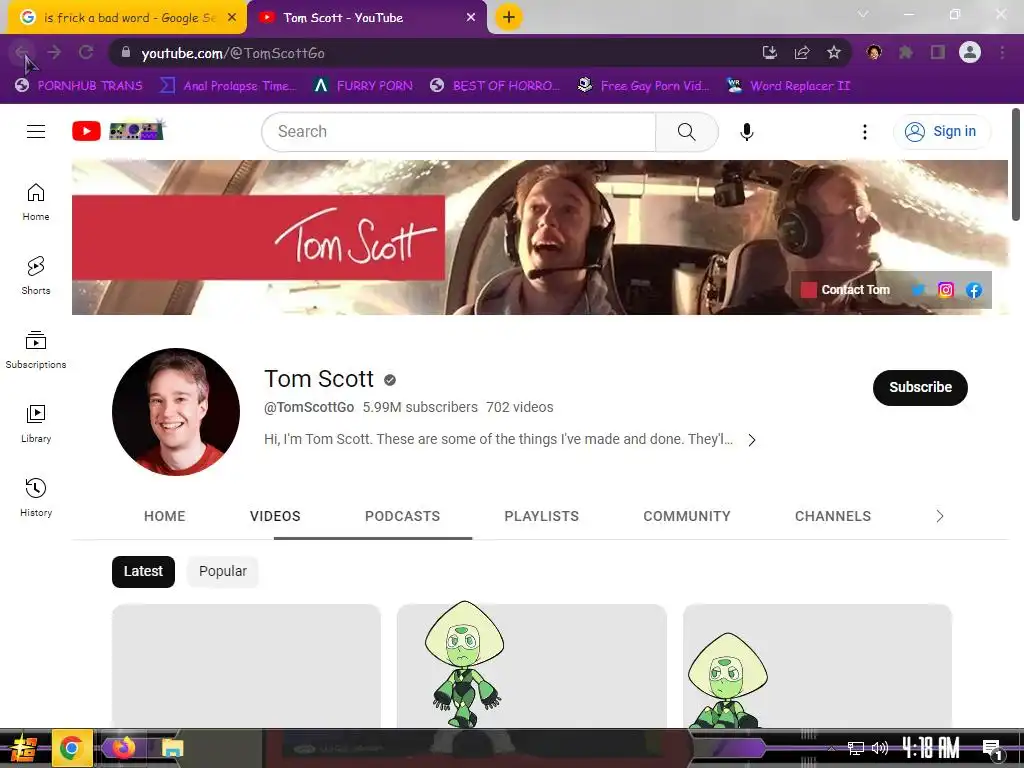Open a new browser tab
Image resolution: width=1024 pixels, height=768 pixels.
click(509, 17)
